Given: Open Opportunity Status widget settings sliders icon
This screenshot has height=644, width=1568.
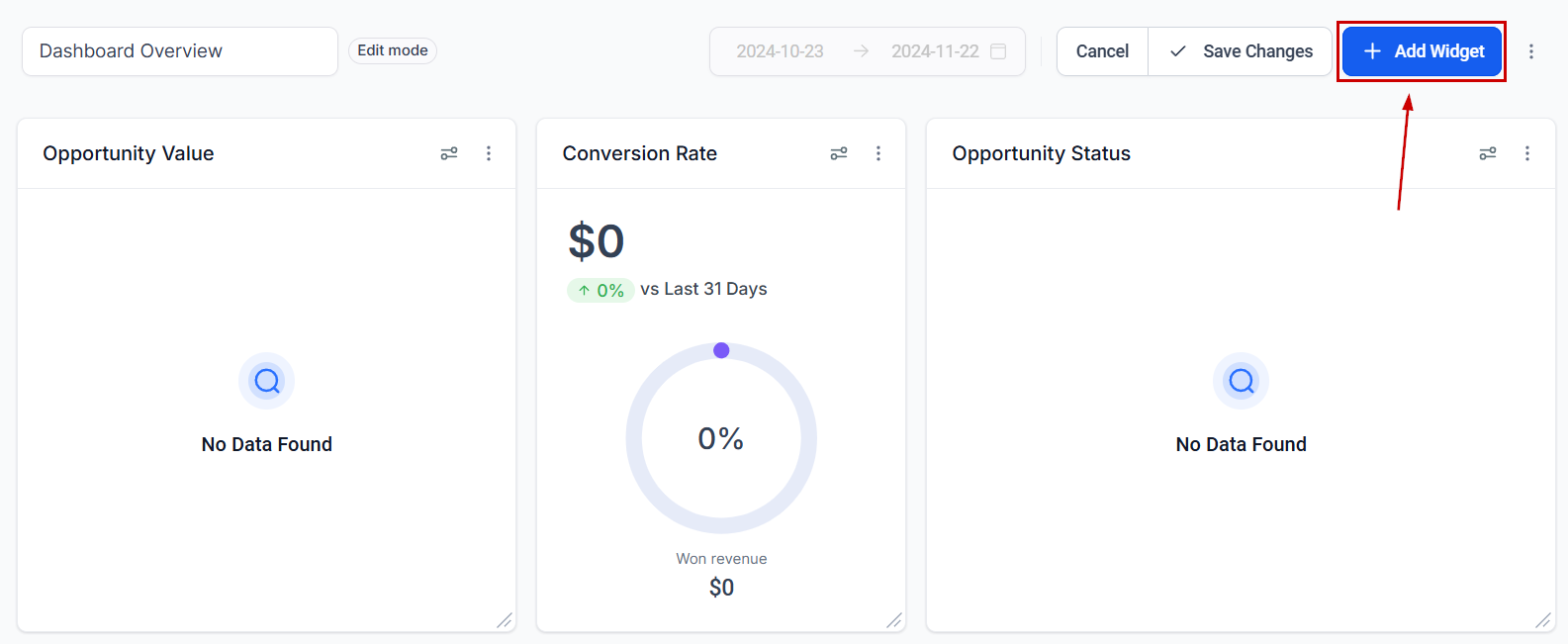Looking at the screenshot, I should [1488, 153].
